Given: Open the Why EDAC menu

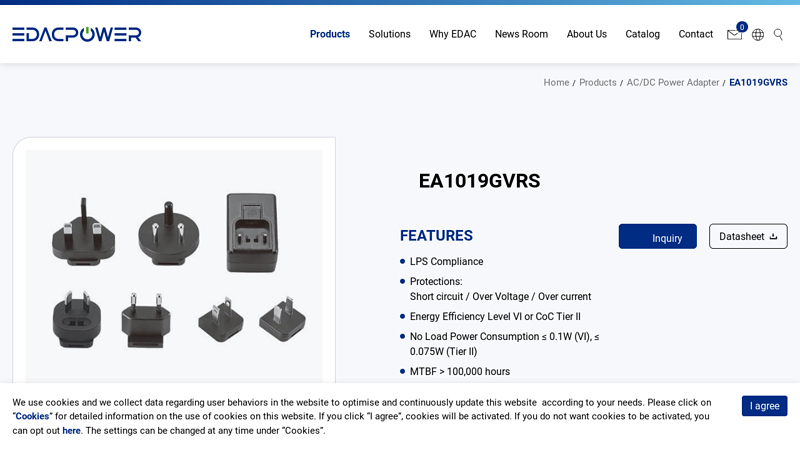Looking at the screenshot, I should click(453, 34).
